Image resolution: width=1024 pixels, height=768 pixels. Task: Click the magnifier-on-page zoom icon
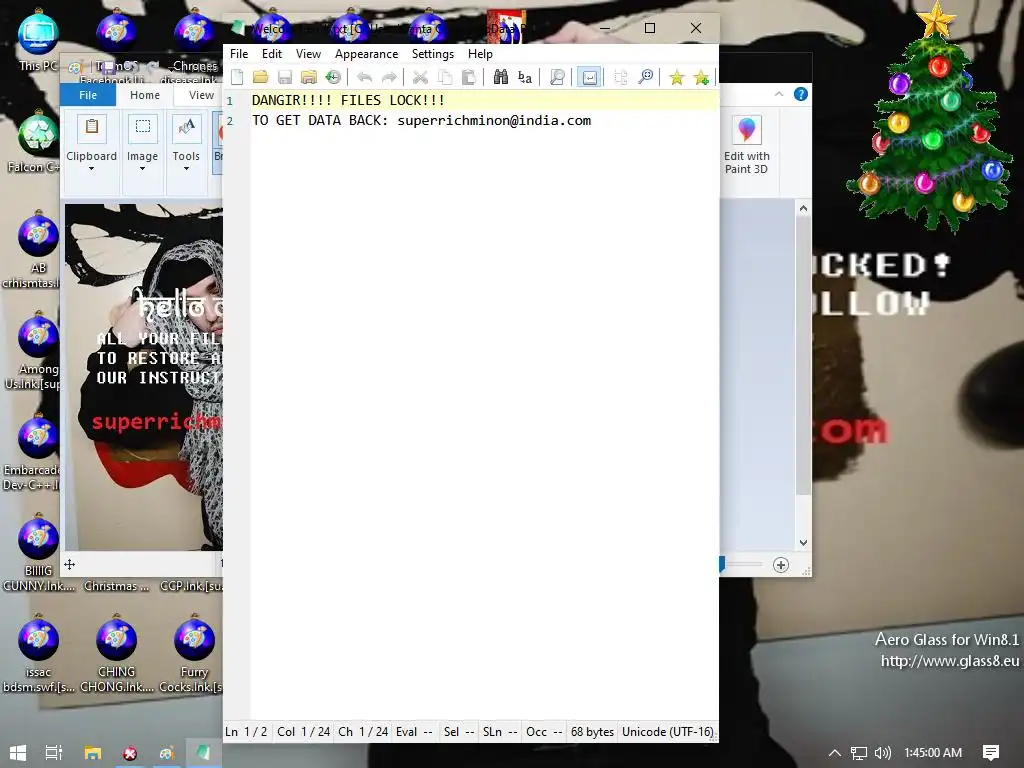tap(557, 77)
